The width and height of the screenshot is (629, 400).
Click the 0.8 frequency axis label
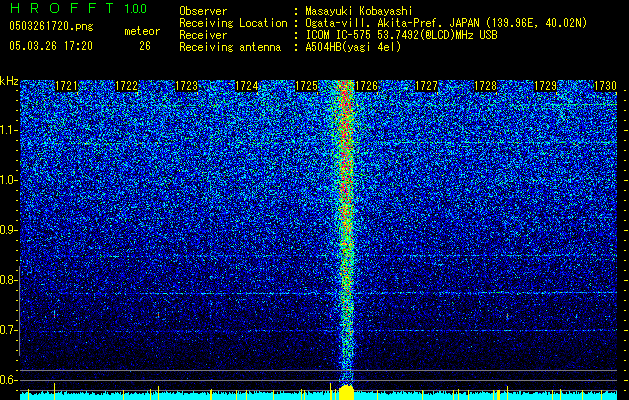point(8,280)
